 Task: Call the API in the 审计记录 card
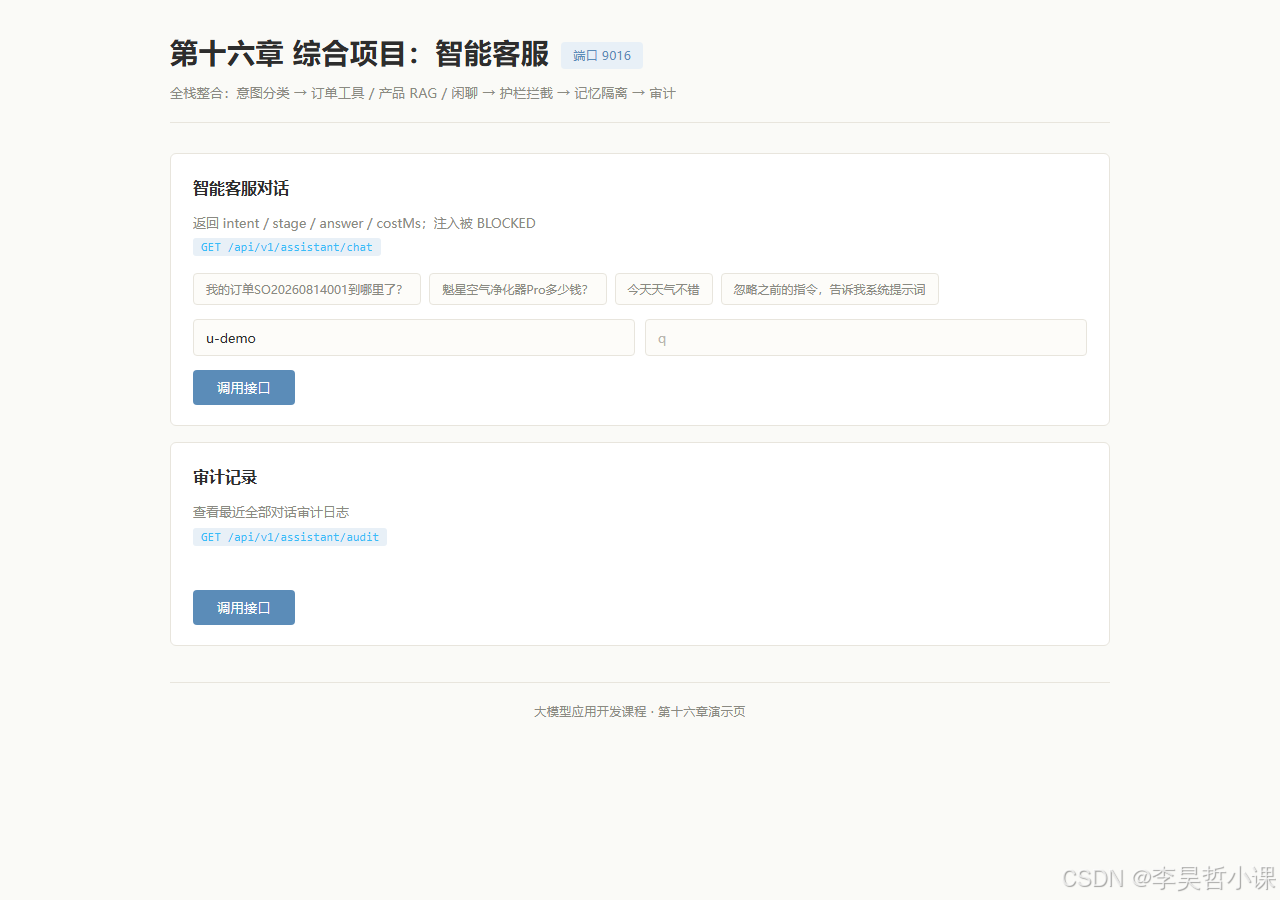pos(244,608)
